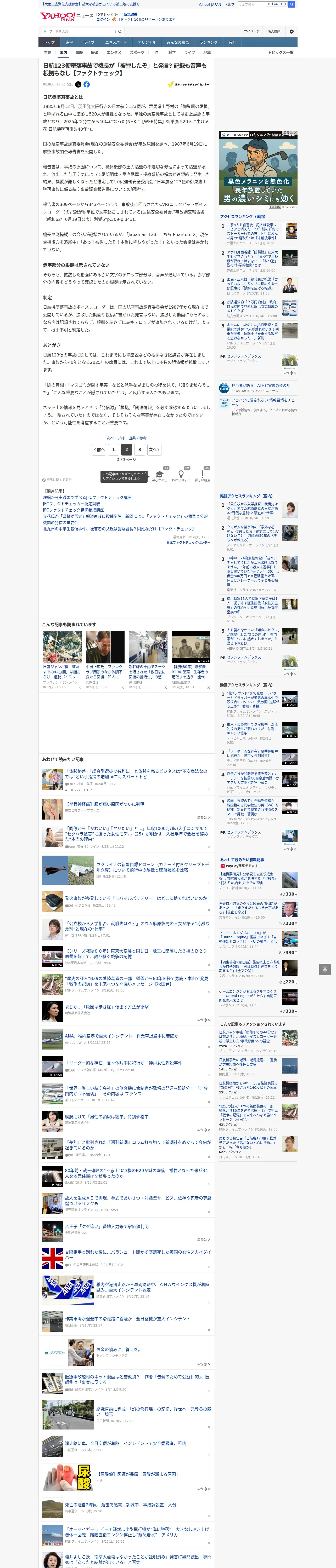The image size is (336, 1568).
Task: React with わかりやすい lightbulb icon
Action: (181, 474)
